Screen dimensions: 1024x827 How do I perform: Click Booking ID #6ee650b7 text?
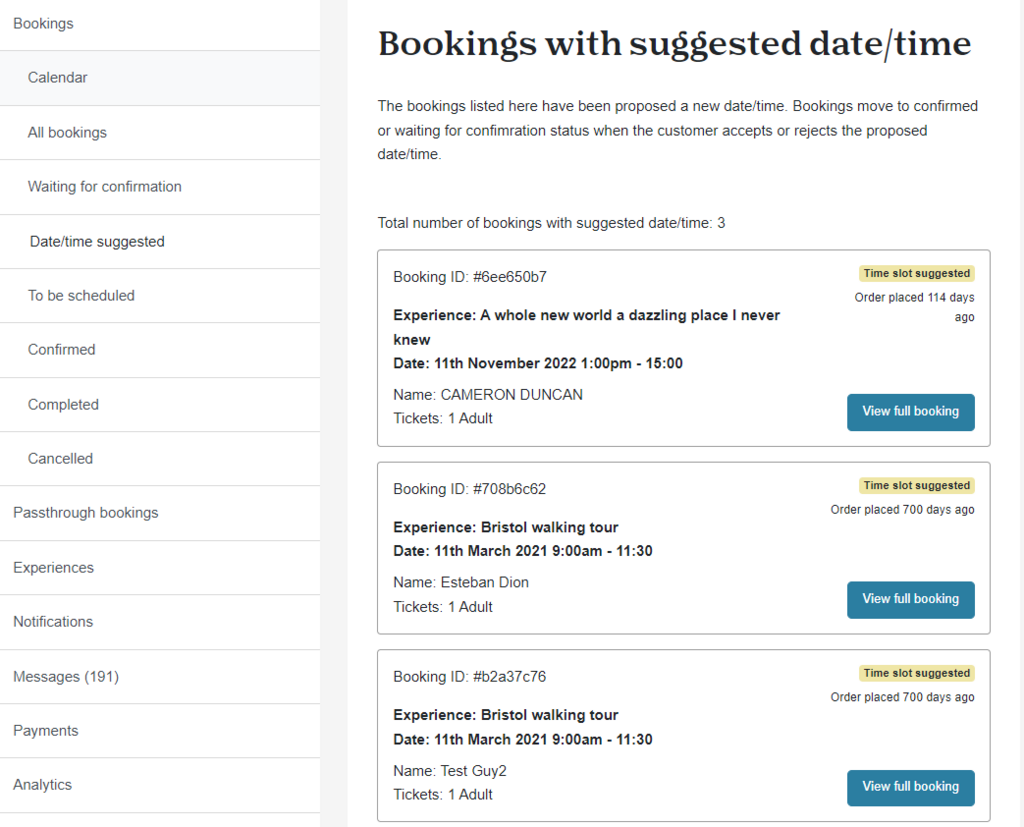[470, 277]
